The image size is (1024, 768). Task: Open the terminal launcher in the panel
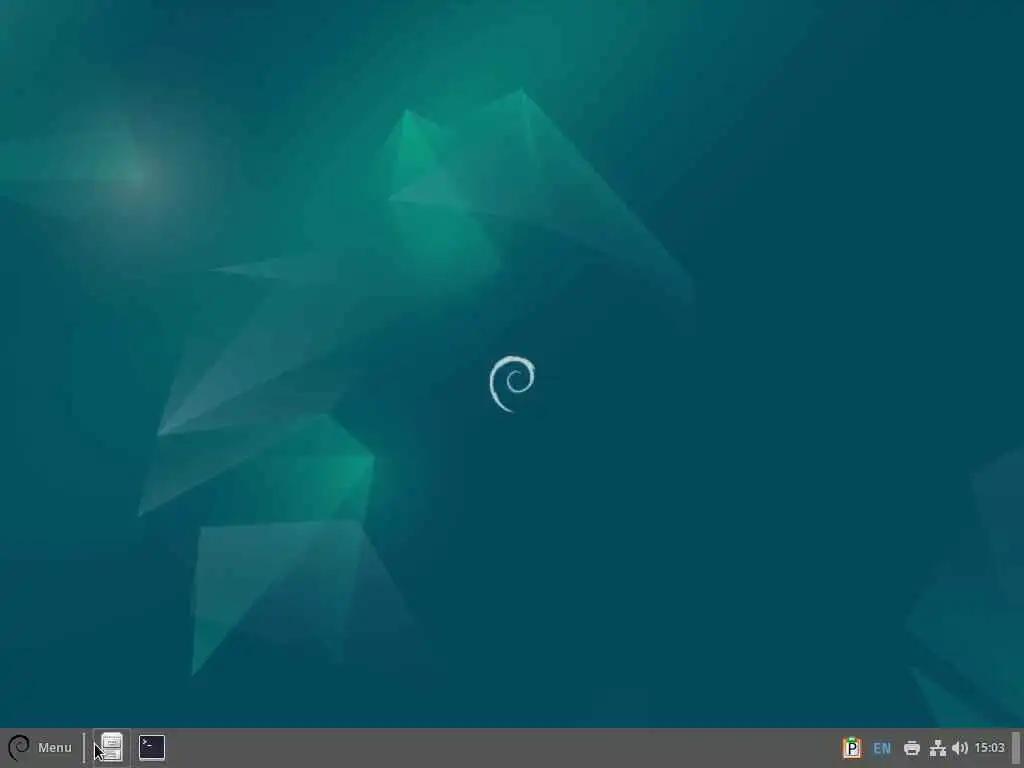[152, 748]
